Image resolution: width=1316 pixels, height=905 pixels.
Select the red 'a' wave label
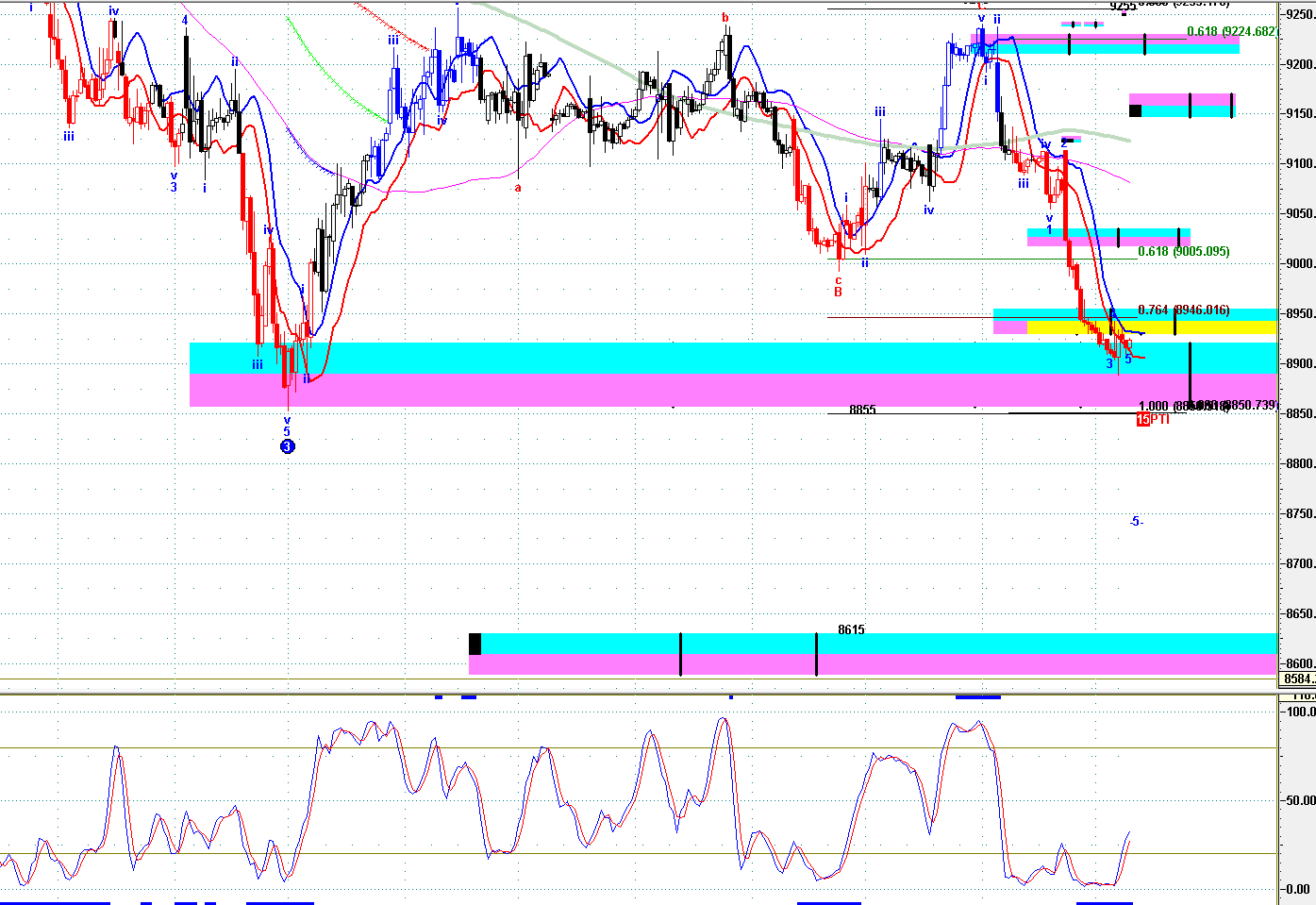click(518, 188)
